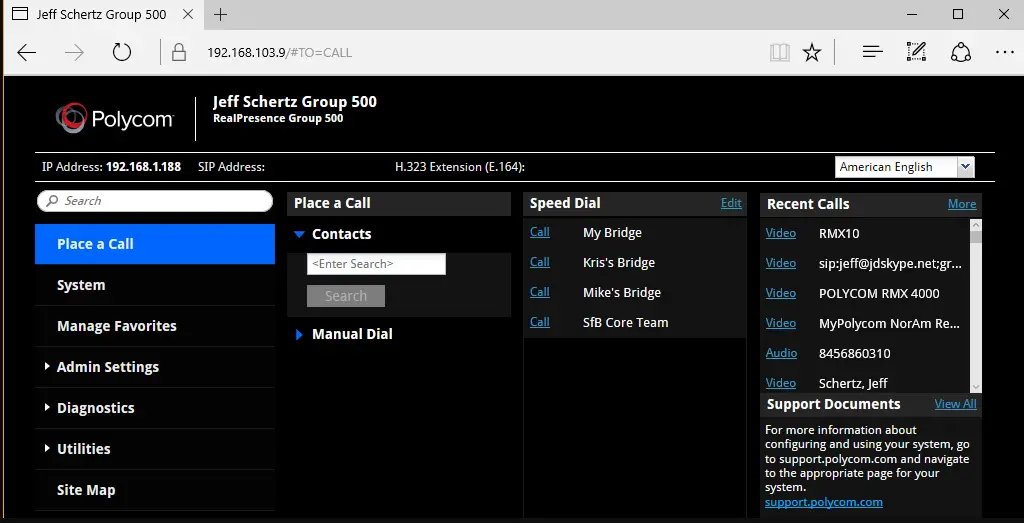Collapse the Contacts section triangle
Viewport: 1024px width, 523px height.
tap(299, 234)
